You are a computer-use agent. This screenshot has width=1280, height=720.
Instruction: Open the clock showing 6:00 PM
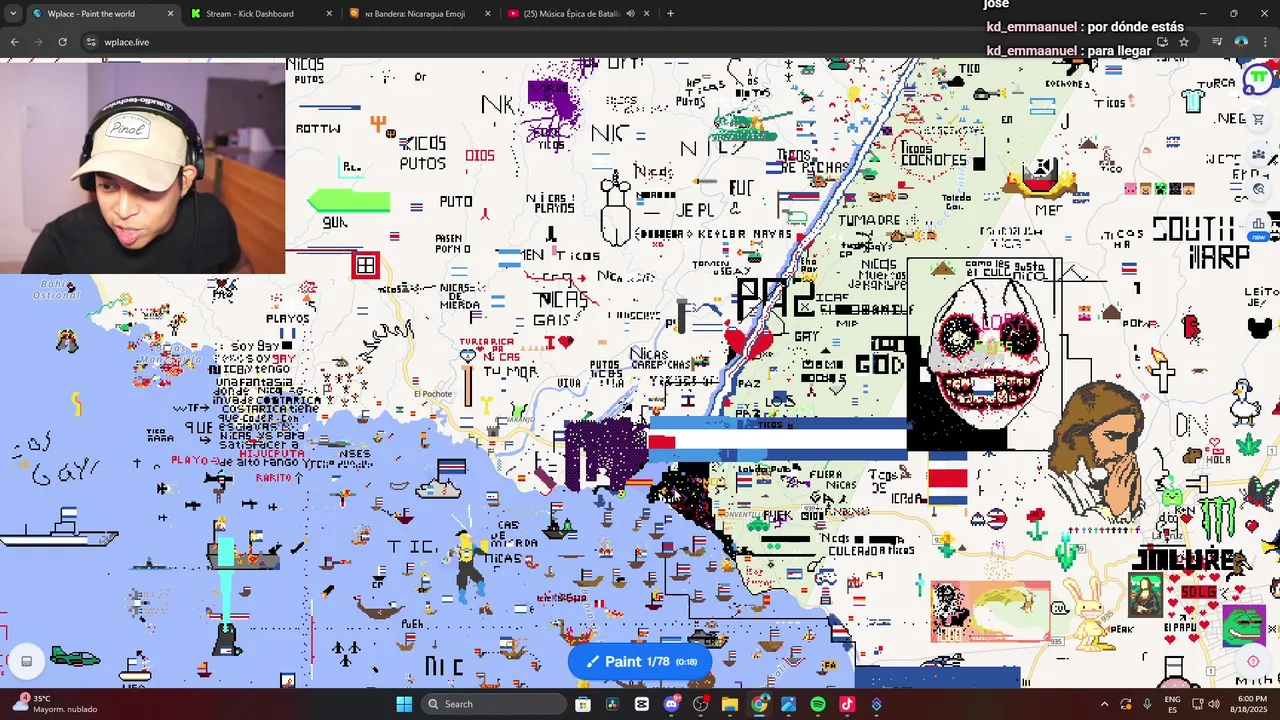tap(1252, 704)
